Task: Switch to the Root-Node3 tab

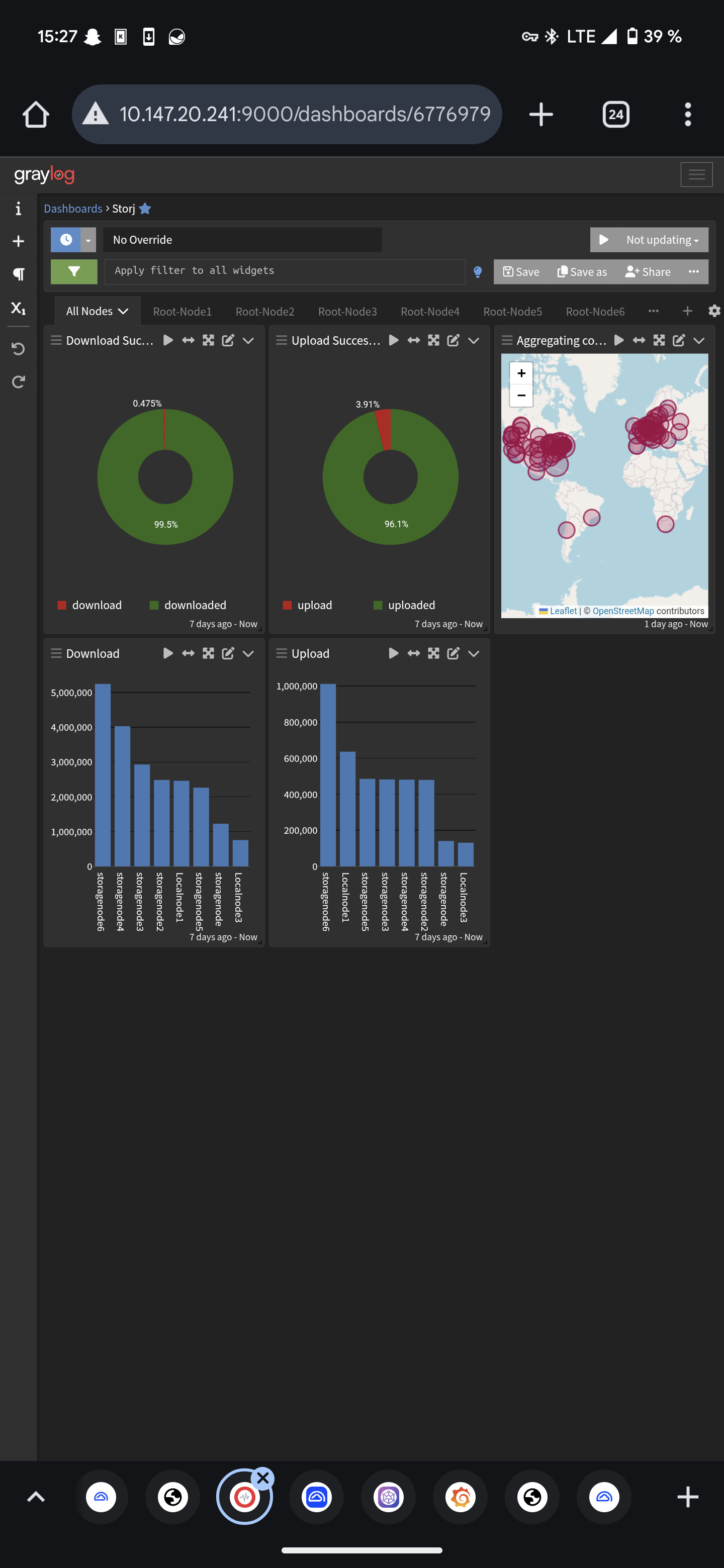Action: coord(347,312)
